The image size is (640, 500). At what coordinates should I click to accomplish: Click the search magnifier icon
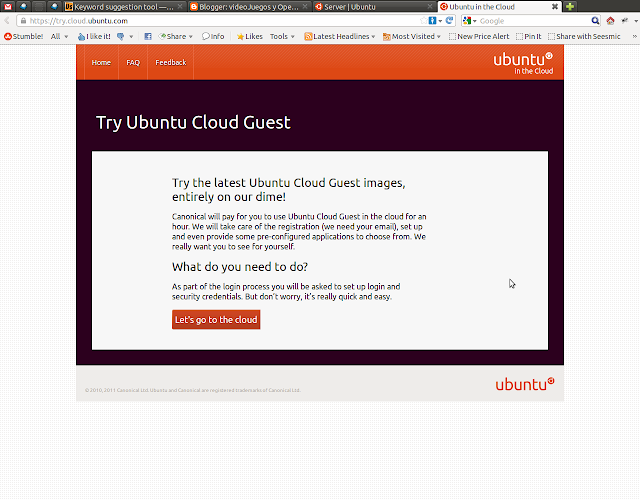click(x=596, y=20)
